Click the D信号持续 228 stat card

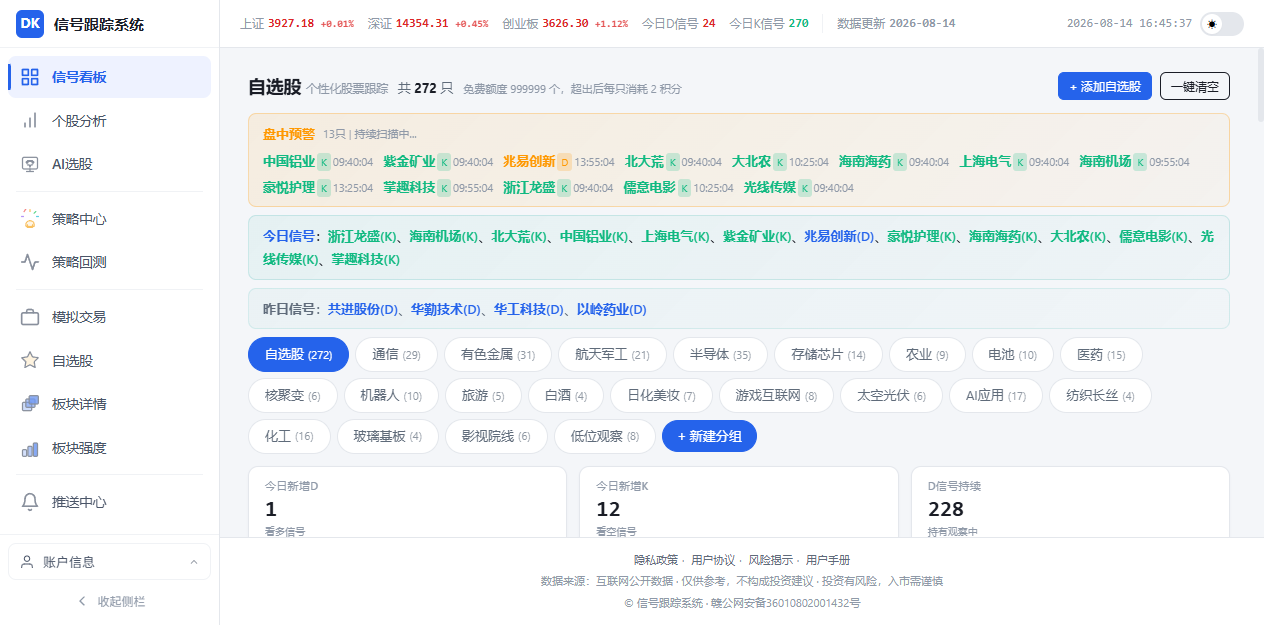click(1071, 502)
